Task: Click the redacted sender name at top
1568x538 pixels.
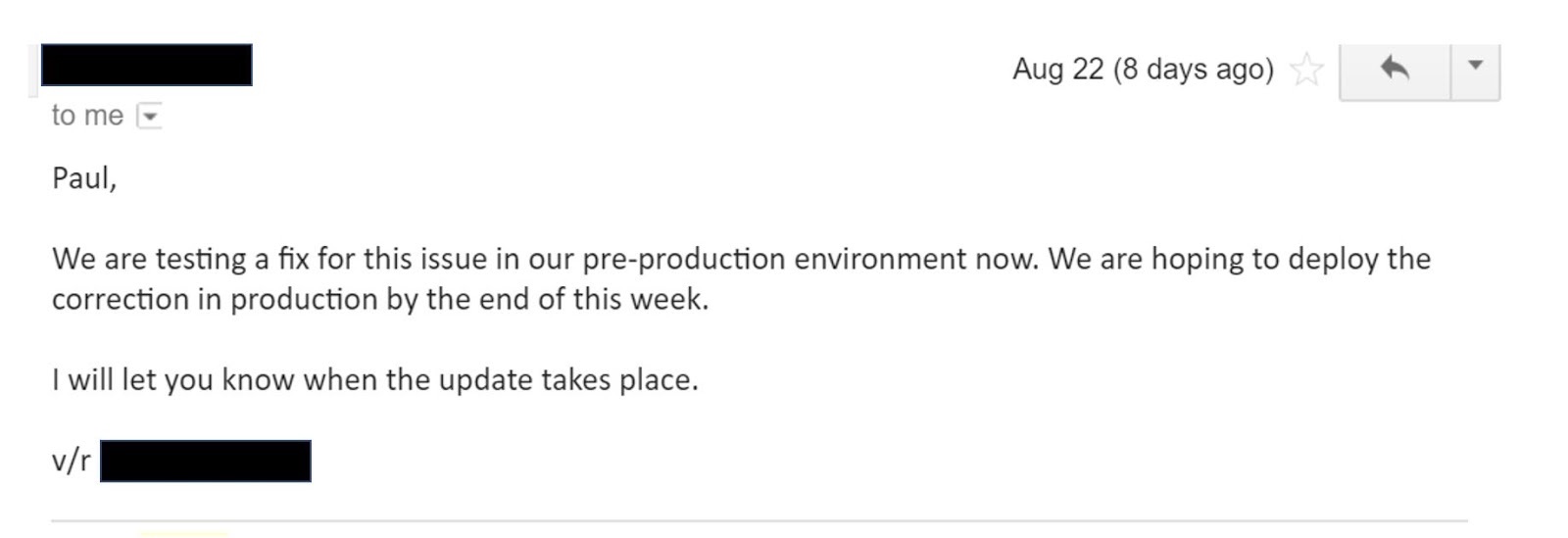Action: (x=147, y=65)
